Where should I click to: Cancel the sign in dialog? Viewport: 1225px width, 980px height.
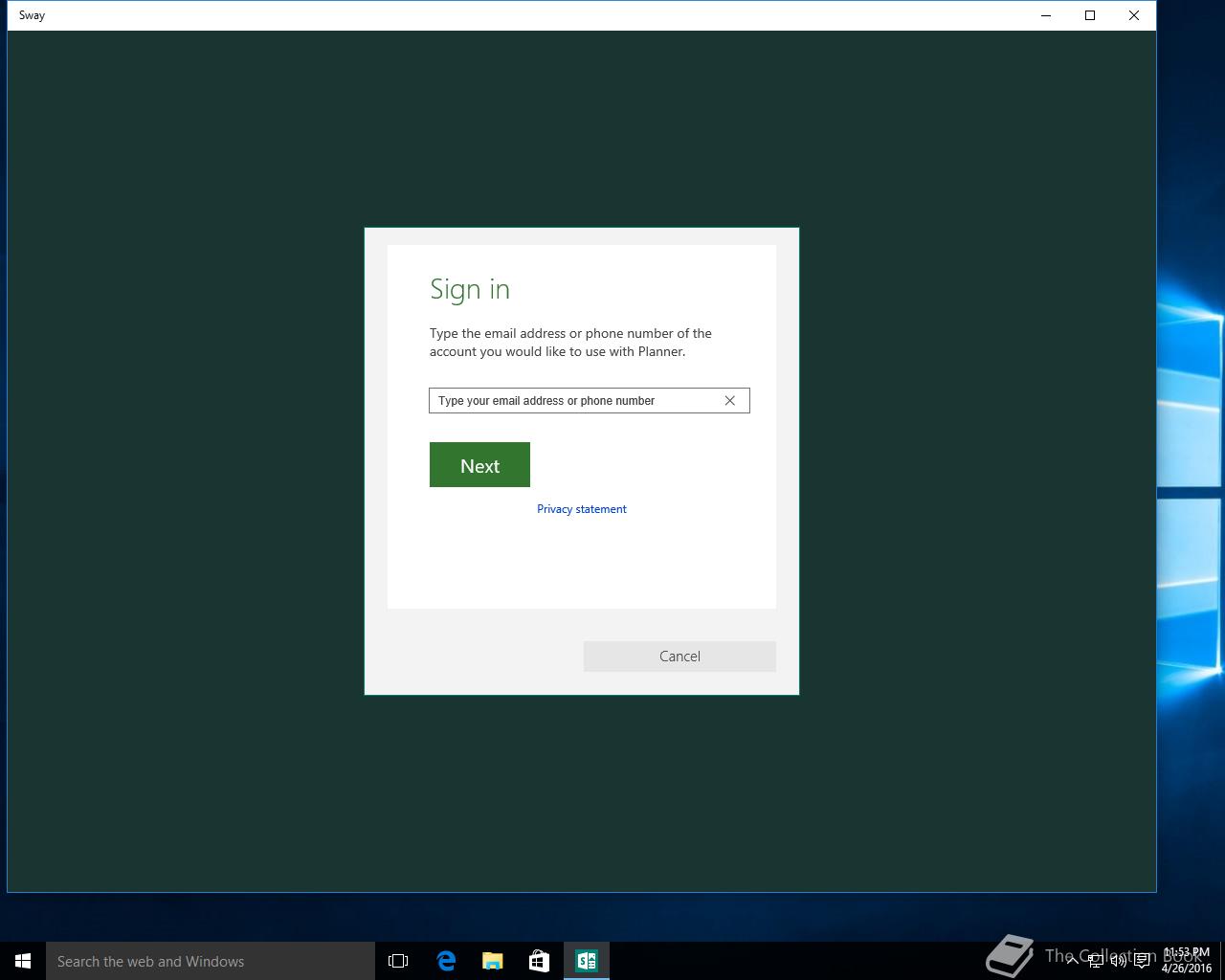click(x=679, y=657)
